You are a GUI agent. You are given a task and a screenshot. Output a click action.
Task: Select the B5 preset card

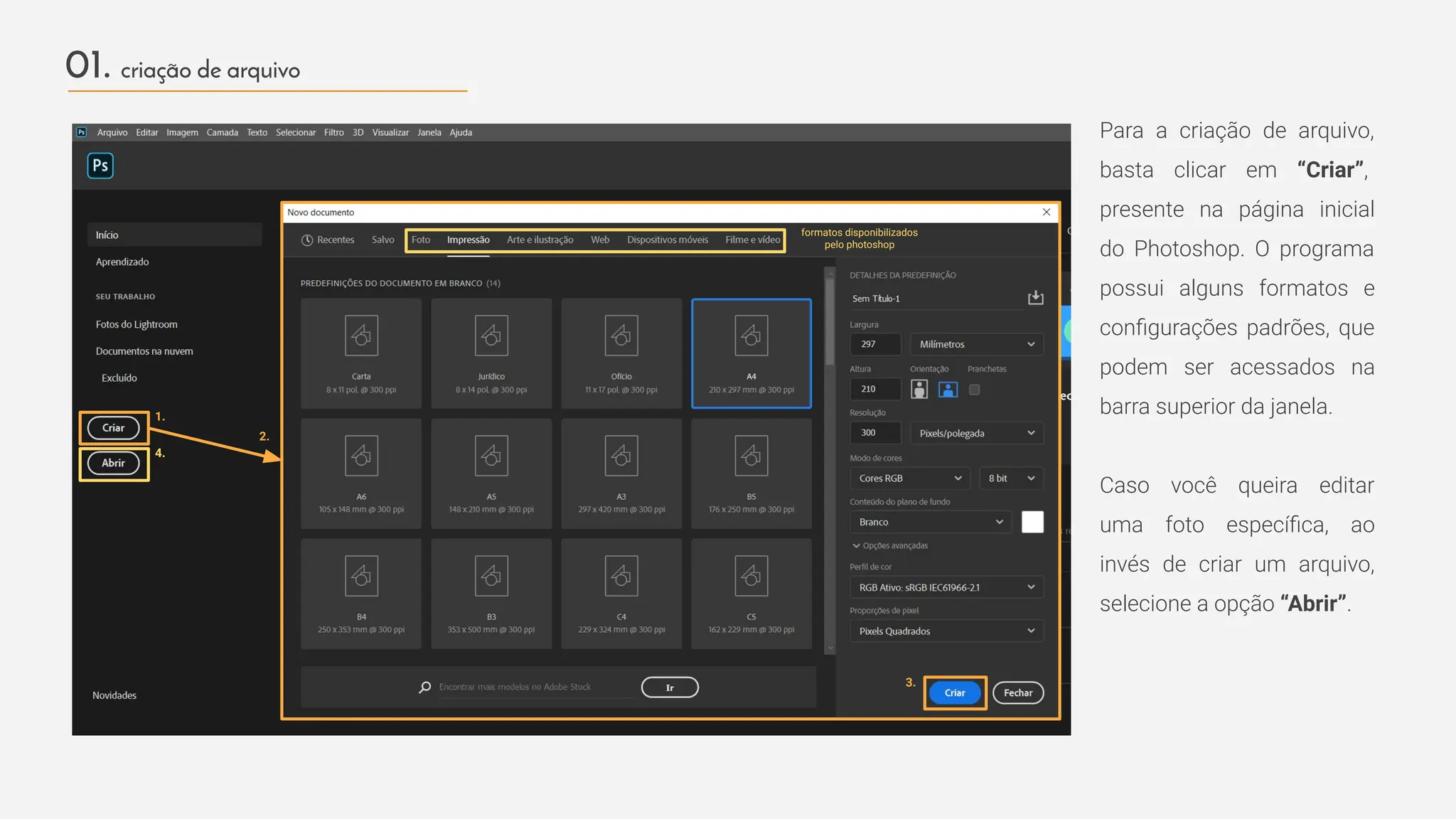751,473
